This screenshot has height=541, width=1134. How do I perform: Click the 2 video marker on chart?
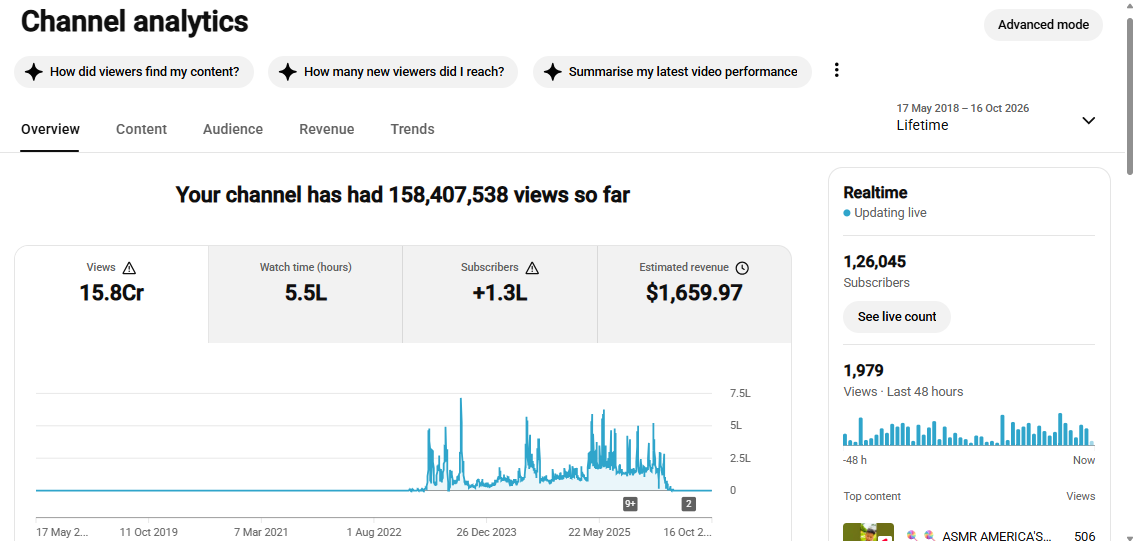(688, 503)
